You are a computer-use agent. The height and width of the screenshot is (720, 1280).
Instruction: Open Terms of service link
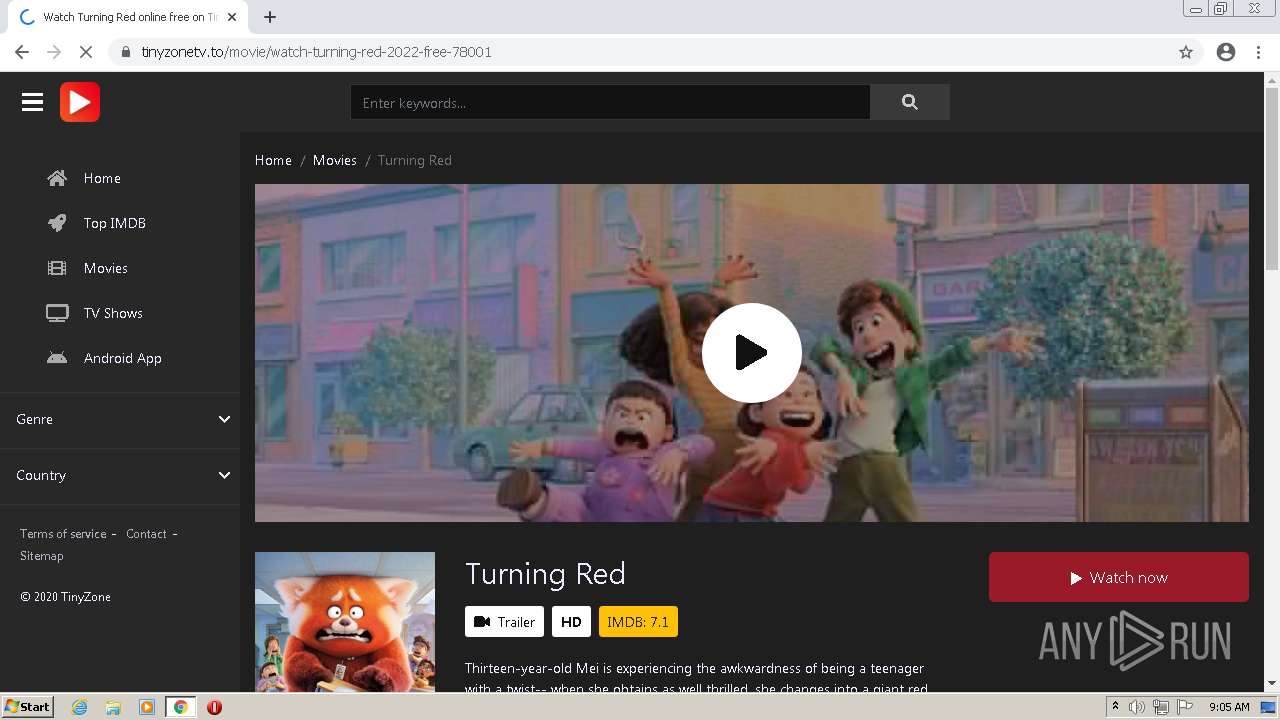[x=63, y=534]
